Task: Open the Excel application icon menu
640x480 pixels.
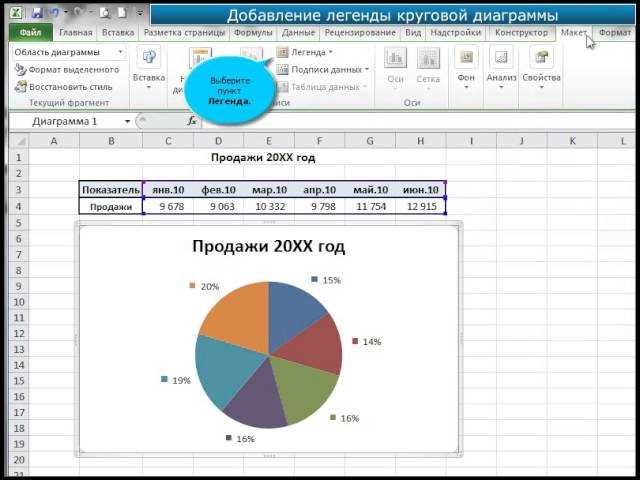Action: (x=16, y=13)
